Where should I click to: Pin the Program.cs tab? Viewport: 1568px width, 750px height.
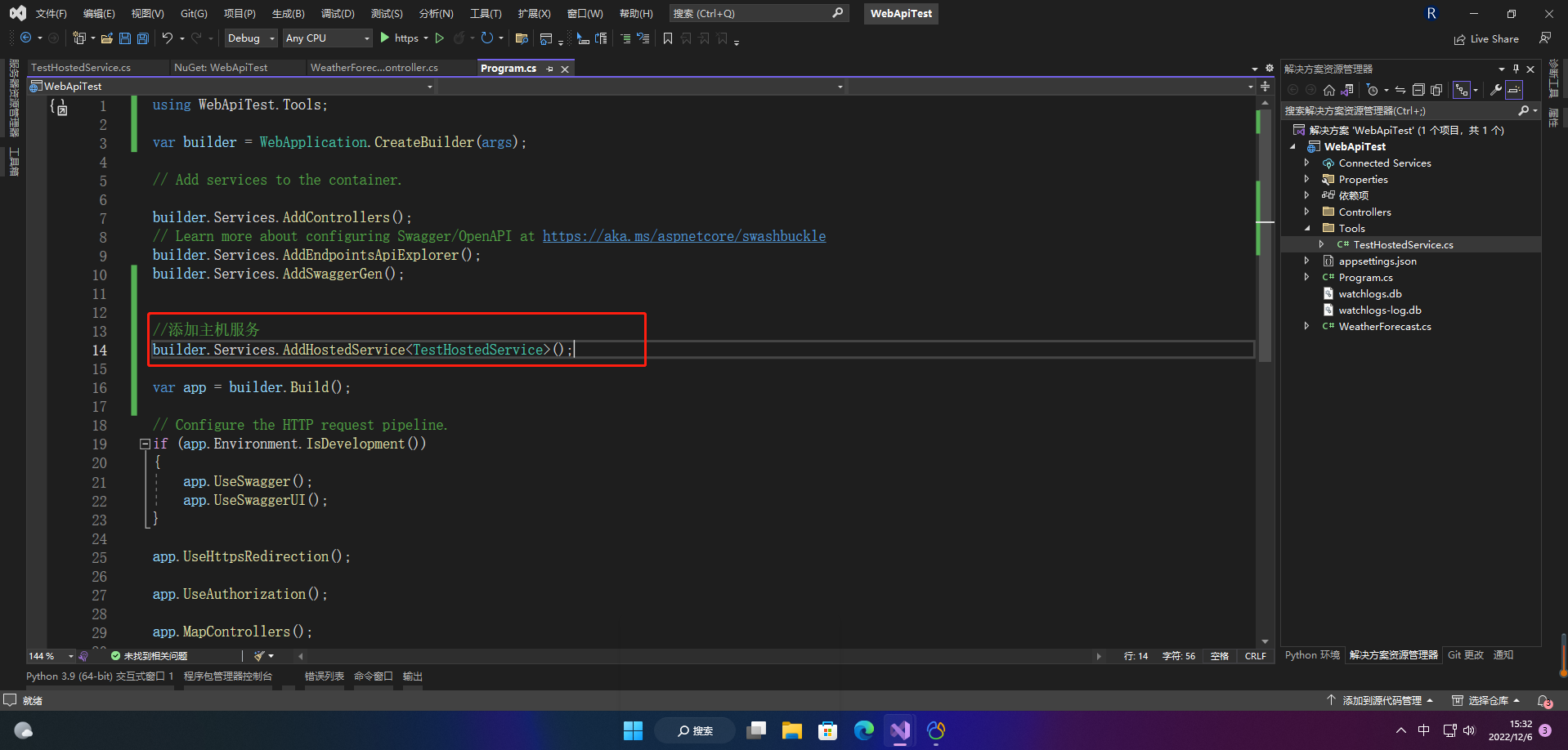[x=550, y=69]
